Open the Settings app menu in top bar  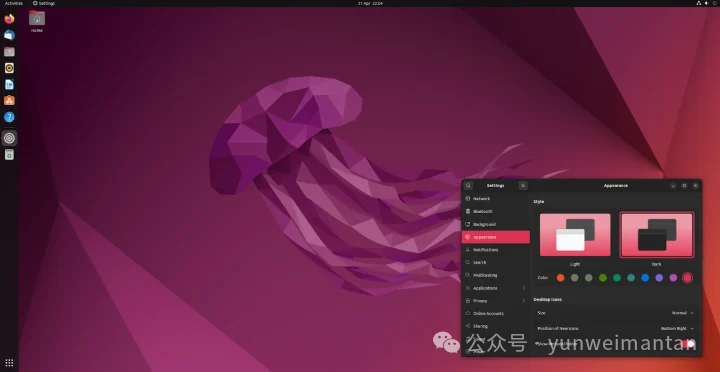[44, 3]
